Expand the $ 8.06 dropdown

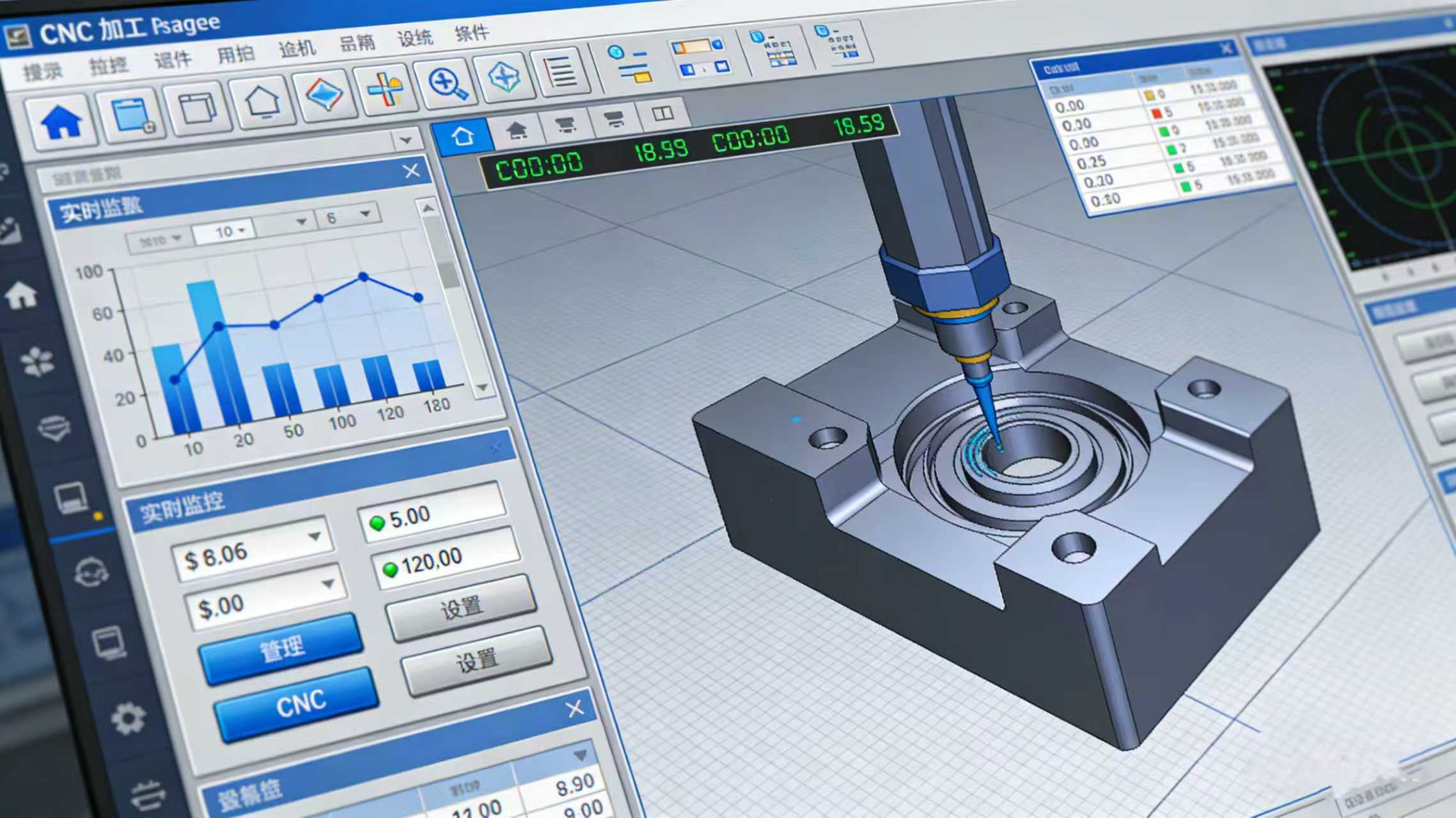[315, 536]
